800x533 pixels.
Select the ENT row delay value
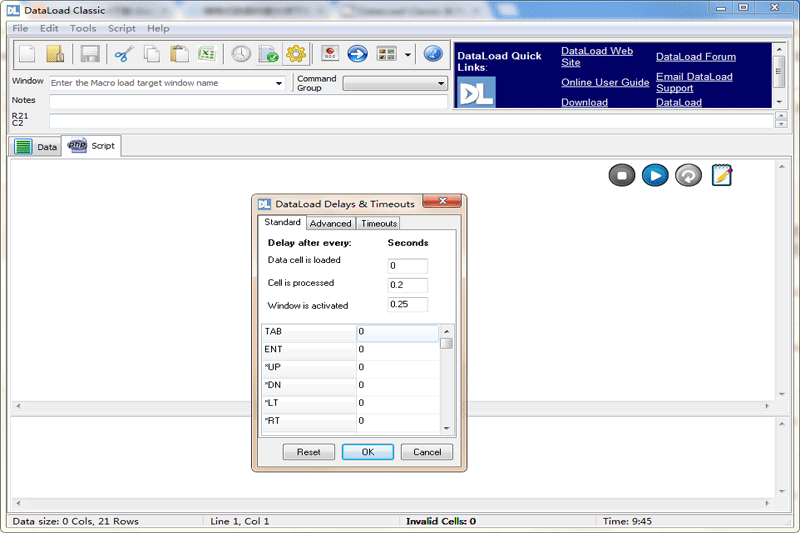tap(397, 349)
